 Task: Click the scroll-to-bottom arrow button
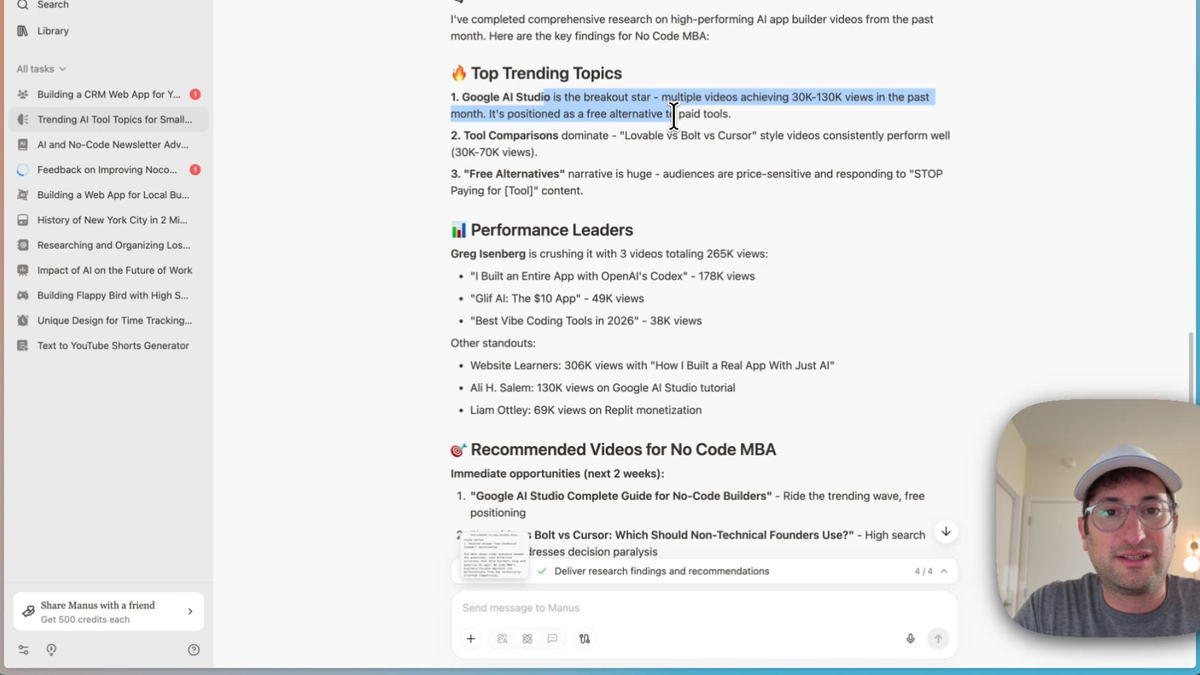click(x=946, y=532)
